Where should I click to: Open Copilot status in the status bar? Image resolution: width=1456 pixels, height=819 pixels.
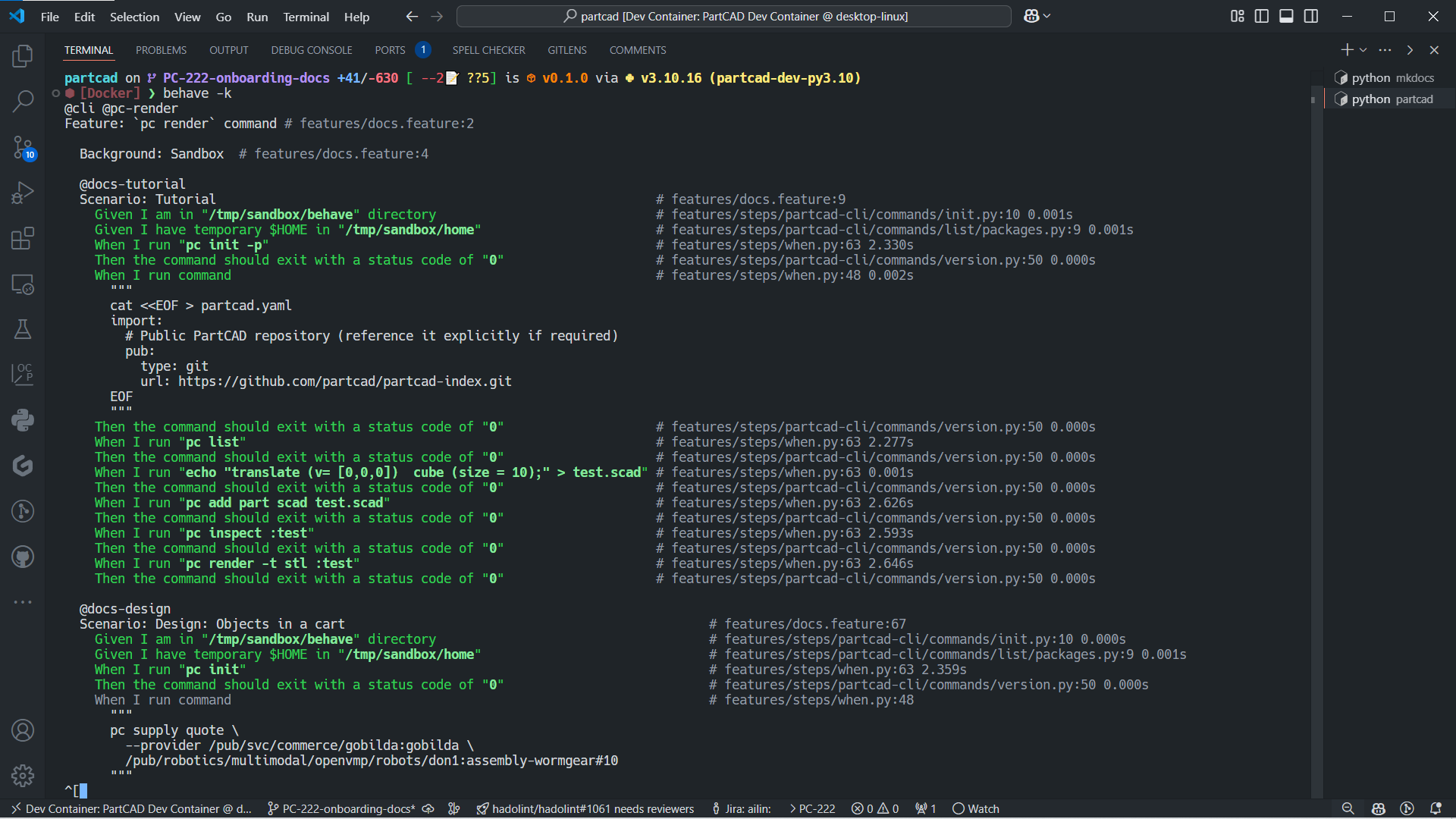[x=1379, y=808]
